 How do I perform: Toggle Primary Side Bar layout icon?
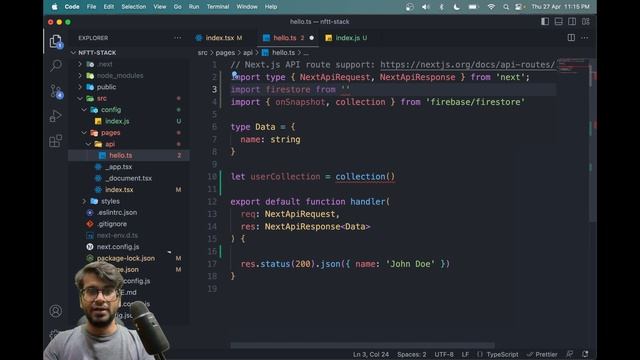tap(545, 22)
